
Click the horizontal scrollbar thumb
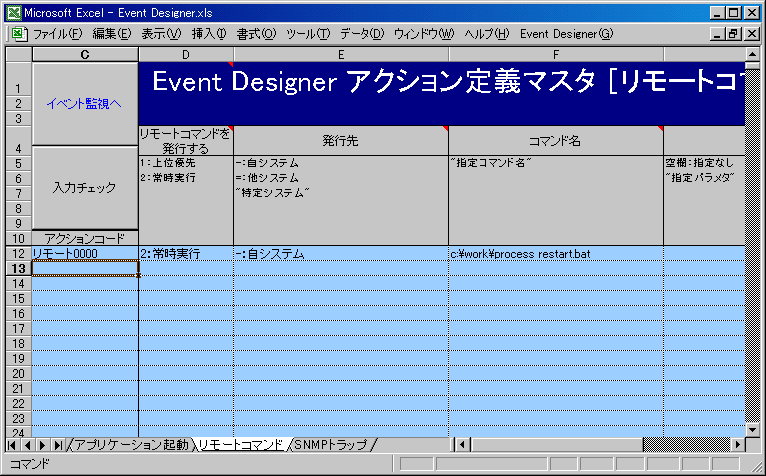(x=556, y=445)
